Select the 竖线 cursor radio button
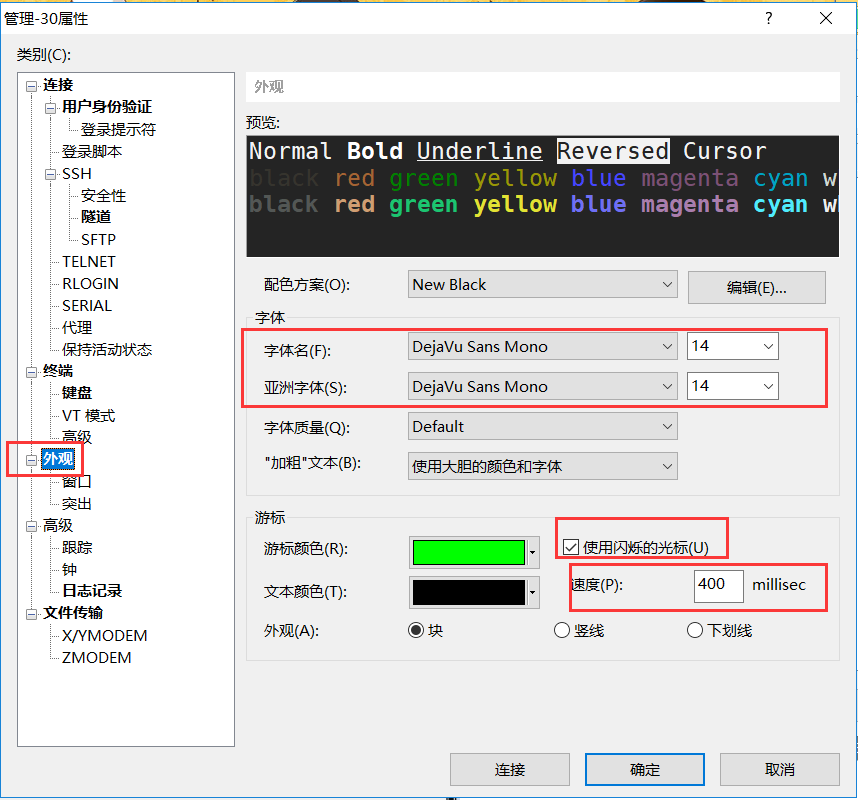This screenshot has width=858, height=800. coord(561,630)
